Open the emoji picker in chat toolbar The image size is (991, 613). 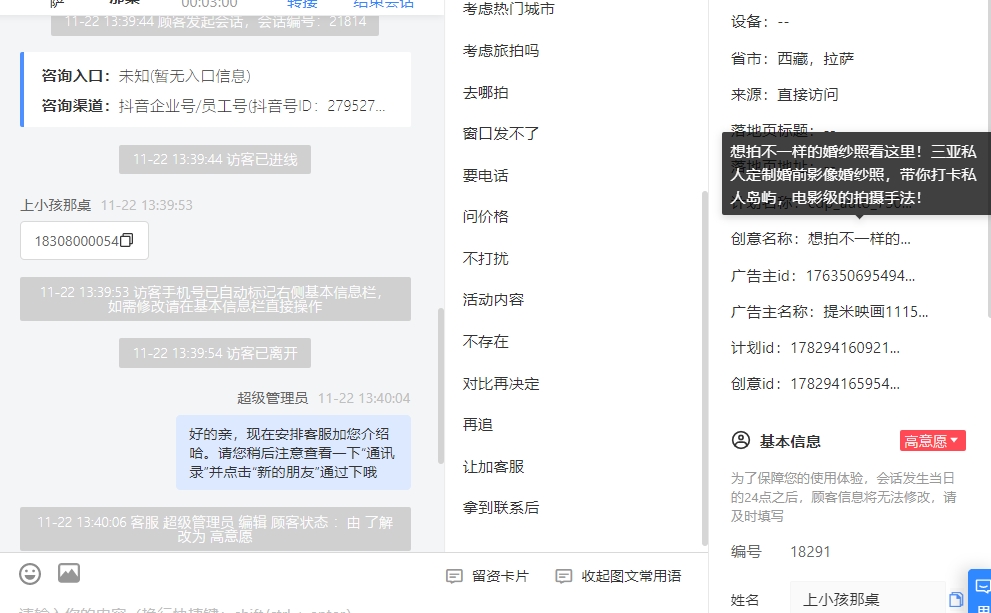[30, 574]
